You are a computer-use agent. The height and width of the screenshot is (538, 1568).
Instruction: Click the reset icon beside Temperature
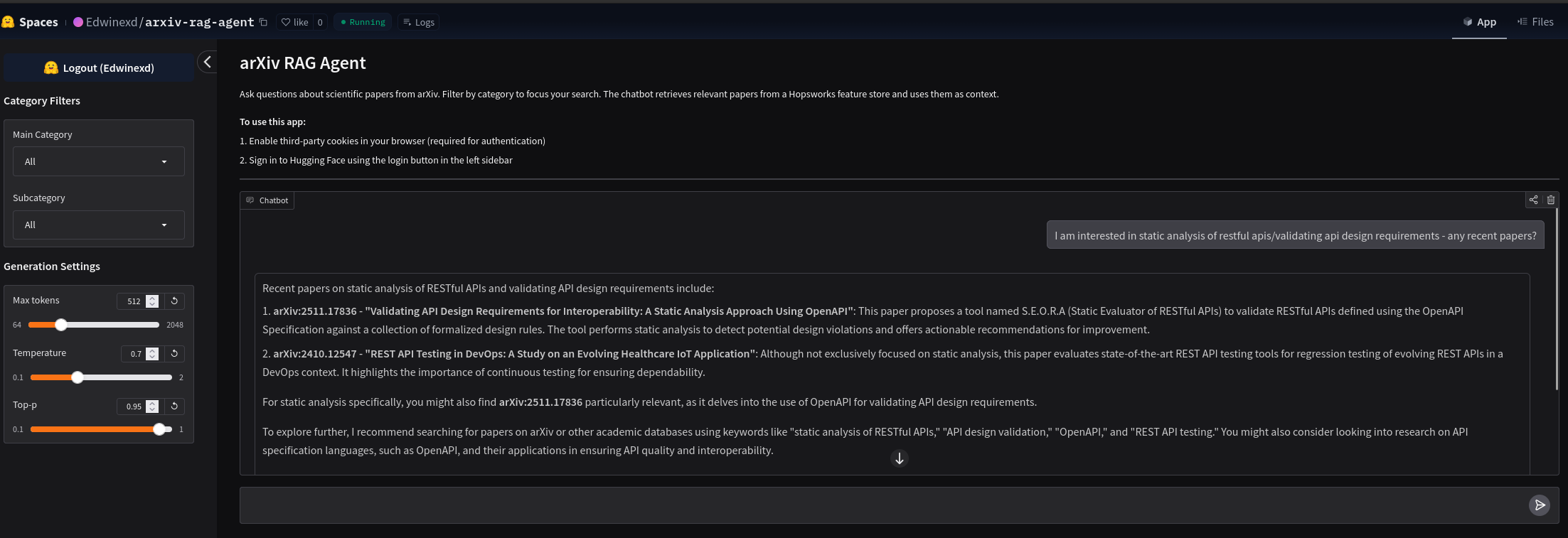tap(174, 353)
